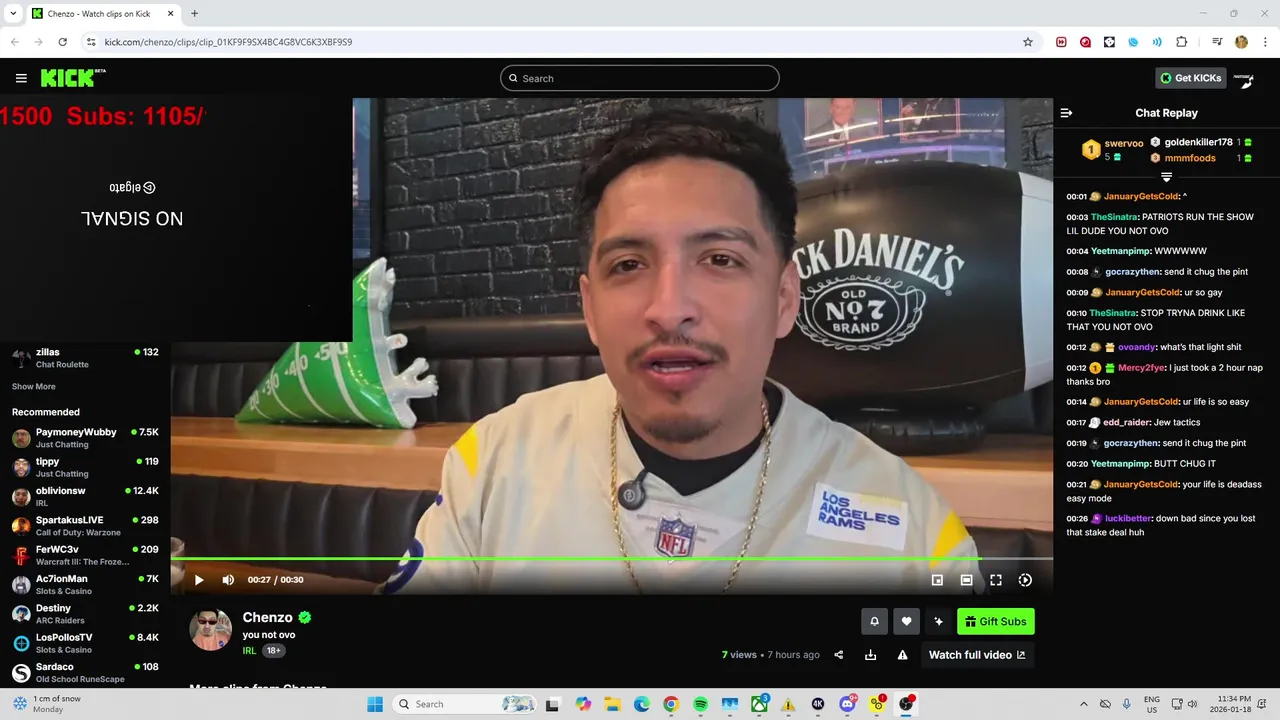Open the Chrome profile avatar
The height and width of the screenshot is (720, 1280).
coord(1241,42)
